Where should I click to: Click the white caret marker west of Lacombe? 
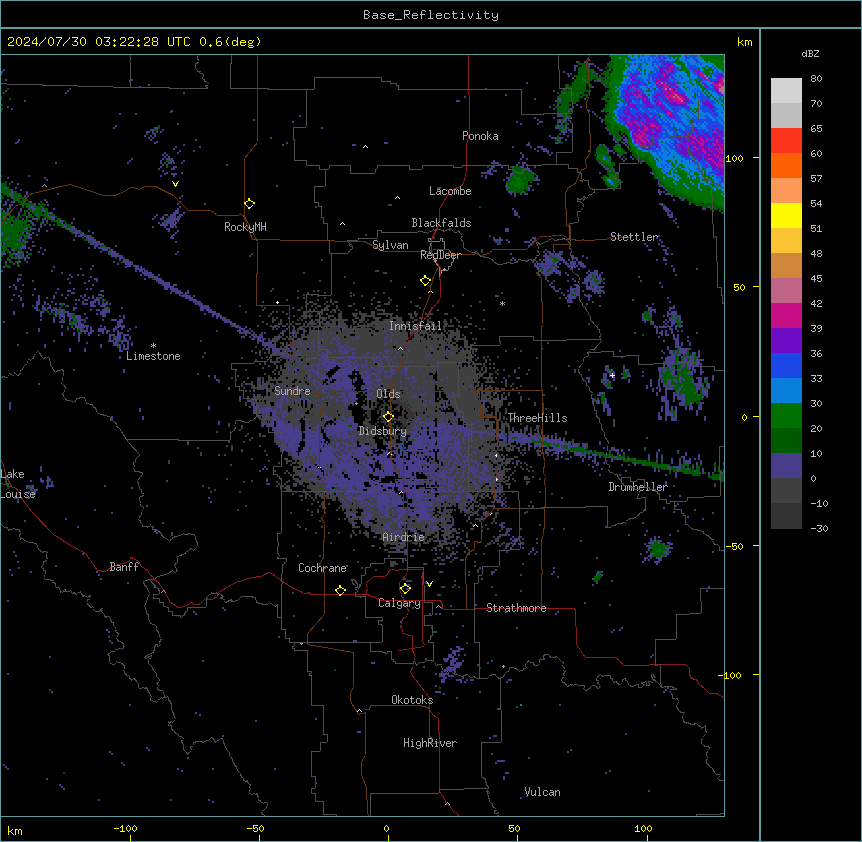(x=397, y=198)
